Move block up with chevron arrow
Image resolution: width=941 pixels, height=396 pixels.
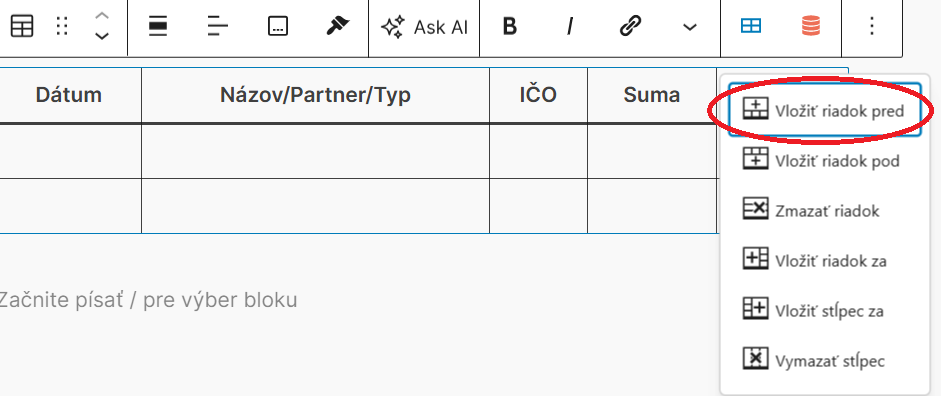coord(102,16)
